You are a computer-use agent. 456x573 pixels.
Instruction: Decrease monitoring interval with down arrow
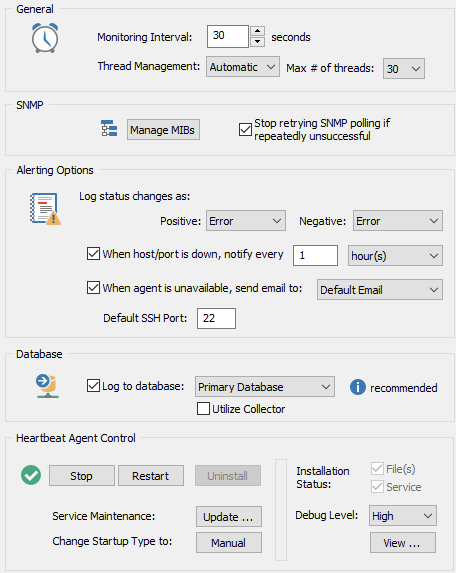tap(258, 42)
